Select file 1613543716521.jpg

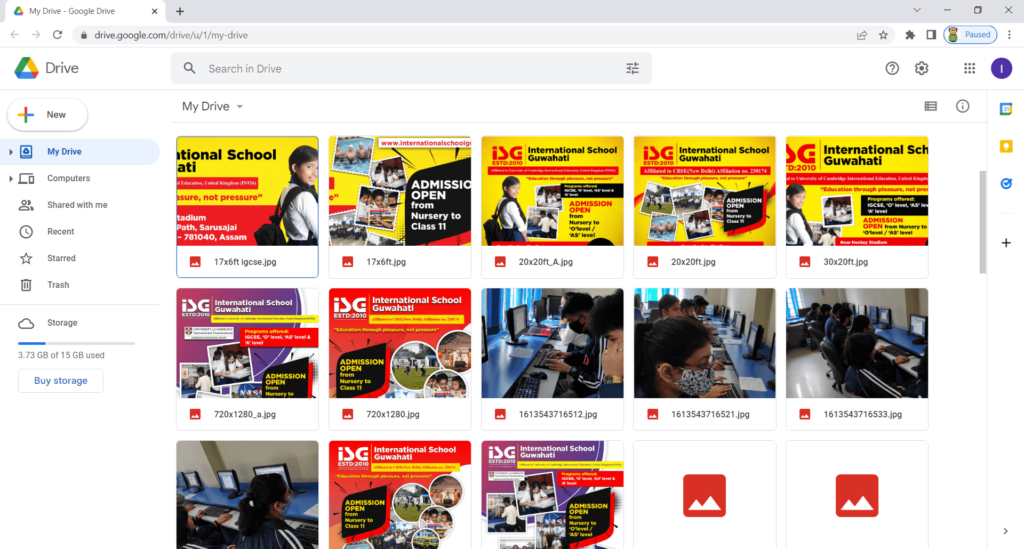click(705, 359)
